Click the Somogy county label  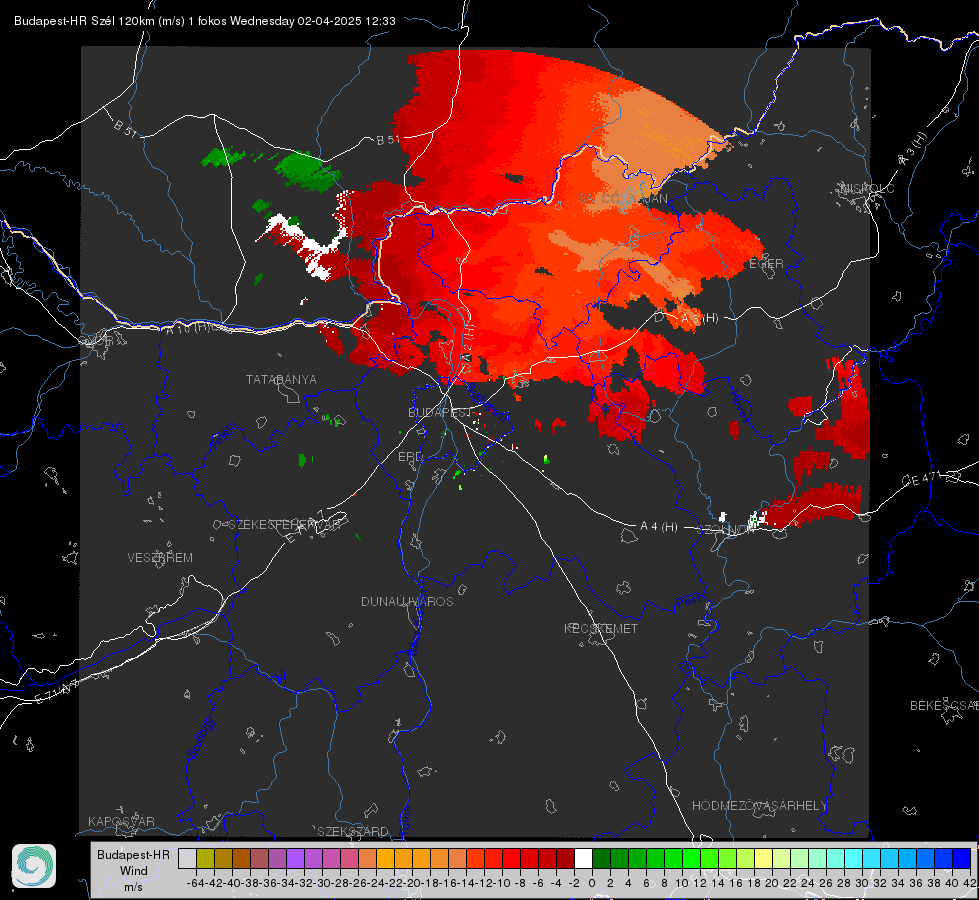coord(201,738)
